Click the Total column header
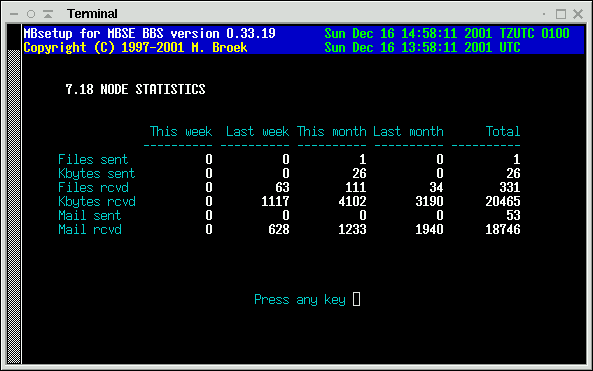The image size is (593, 371). pyautogui.click(x=503, y=131)
